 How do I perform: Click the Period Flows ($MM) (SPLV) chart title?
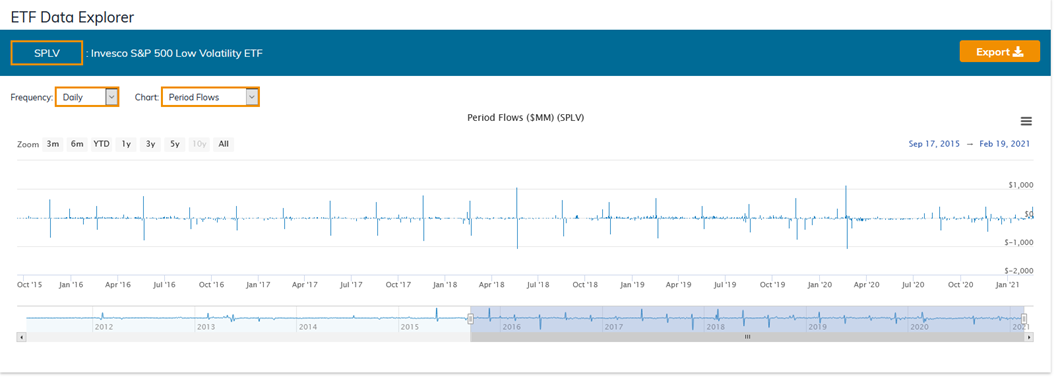pyautogui.click(x=526, y=117)
